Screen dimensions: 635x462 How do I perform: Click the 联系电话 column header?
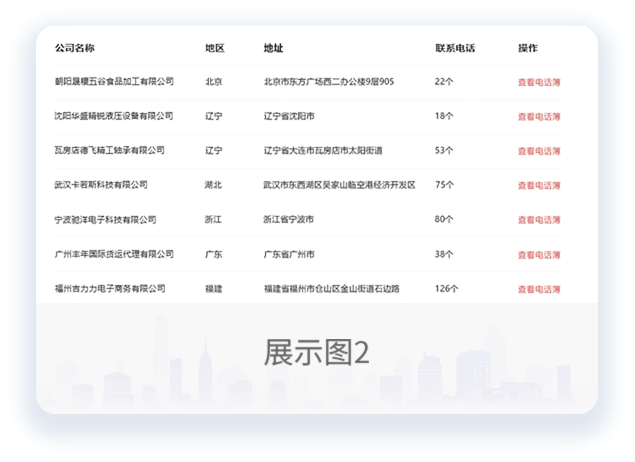click(x=455, y=48)
